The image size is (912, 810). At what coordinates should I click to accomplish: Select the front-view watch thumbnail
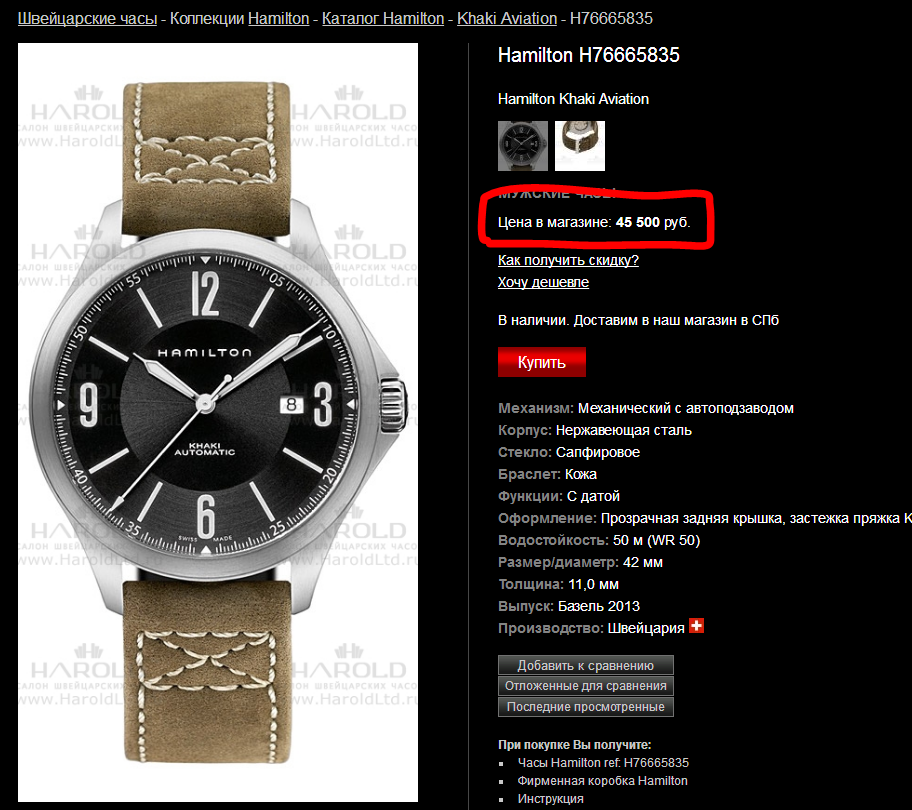pyautogui.click(x=523, y=146)
